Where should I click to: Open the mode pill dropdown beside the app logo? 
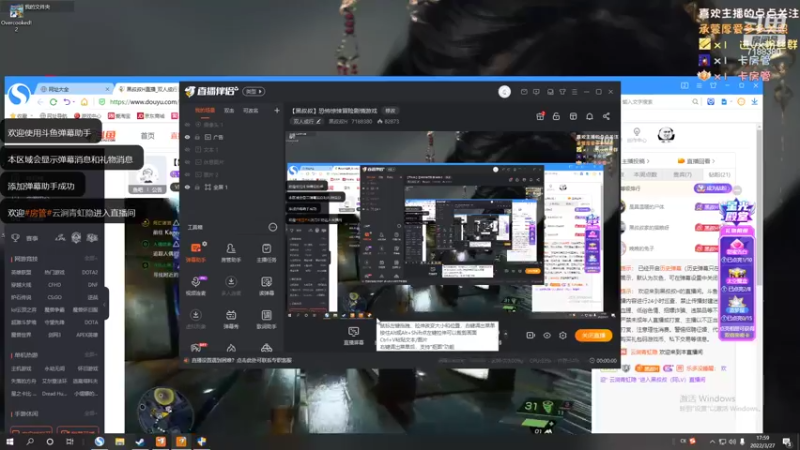pos(254,91)
